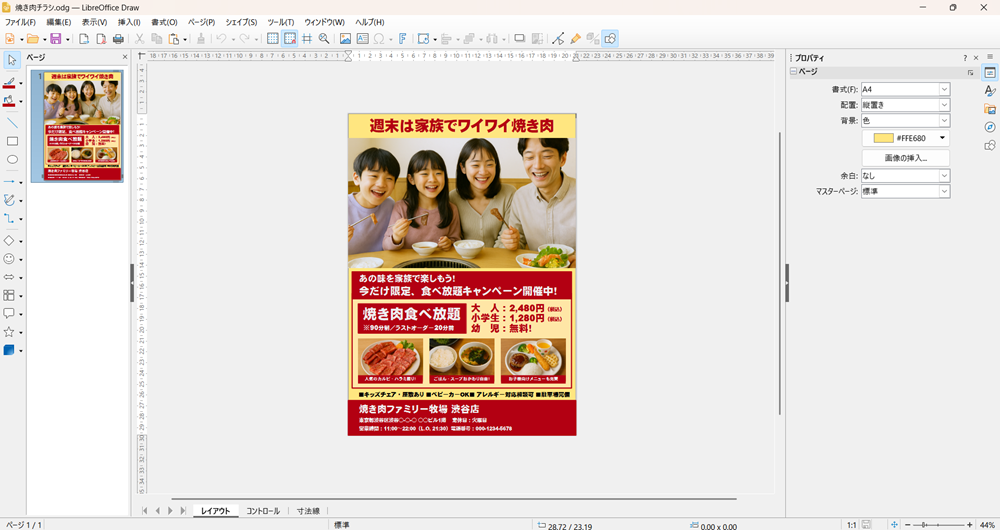Click the Open folder icon
The width and height of the screenshot is (1000, 530).
click(x=33, y=39)
